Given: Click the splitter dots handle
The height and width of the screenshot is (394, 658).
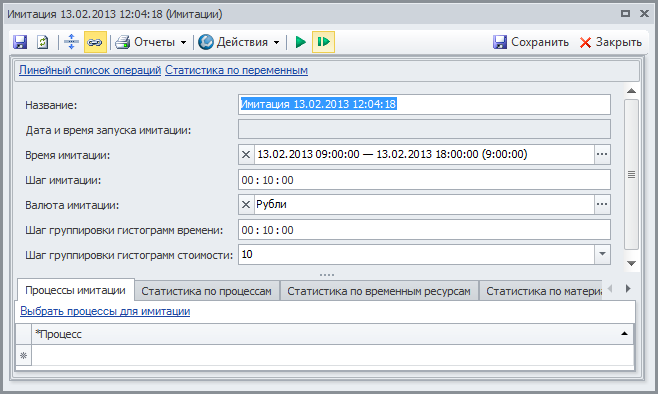Looking at the screenshot, I should point(326,275).
